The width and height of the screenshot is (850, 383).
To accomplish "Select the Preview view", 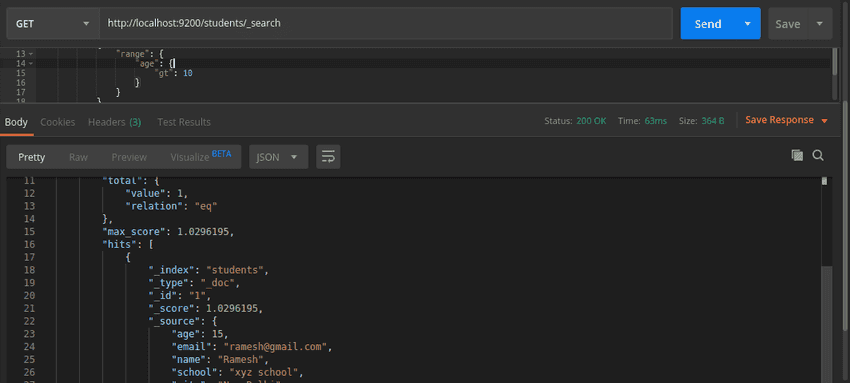I will click(x=129, y=157).
